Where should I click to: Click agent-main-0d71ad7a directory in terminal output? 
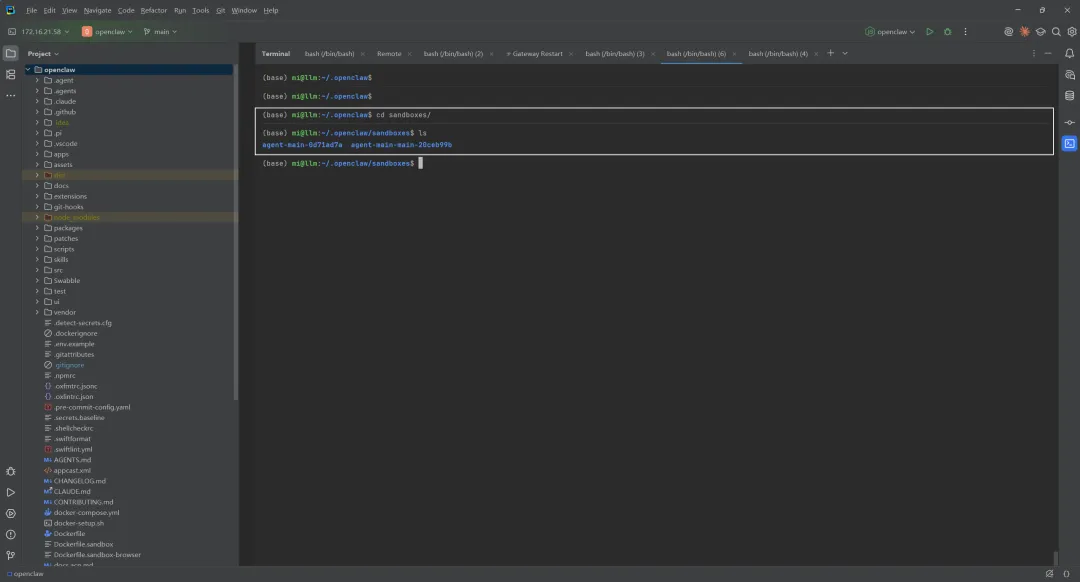point(302,145)
